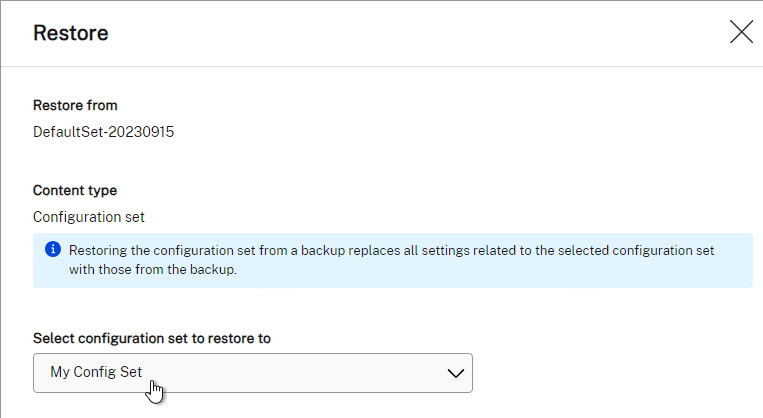Click the "Configuration set" content type value
The image size is (763, 418).
89,217
